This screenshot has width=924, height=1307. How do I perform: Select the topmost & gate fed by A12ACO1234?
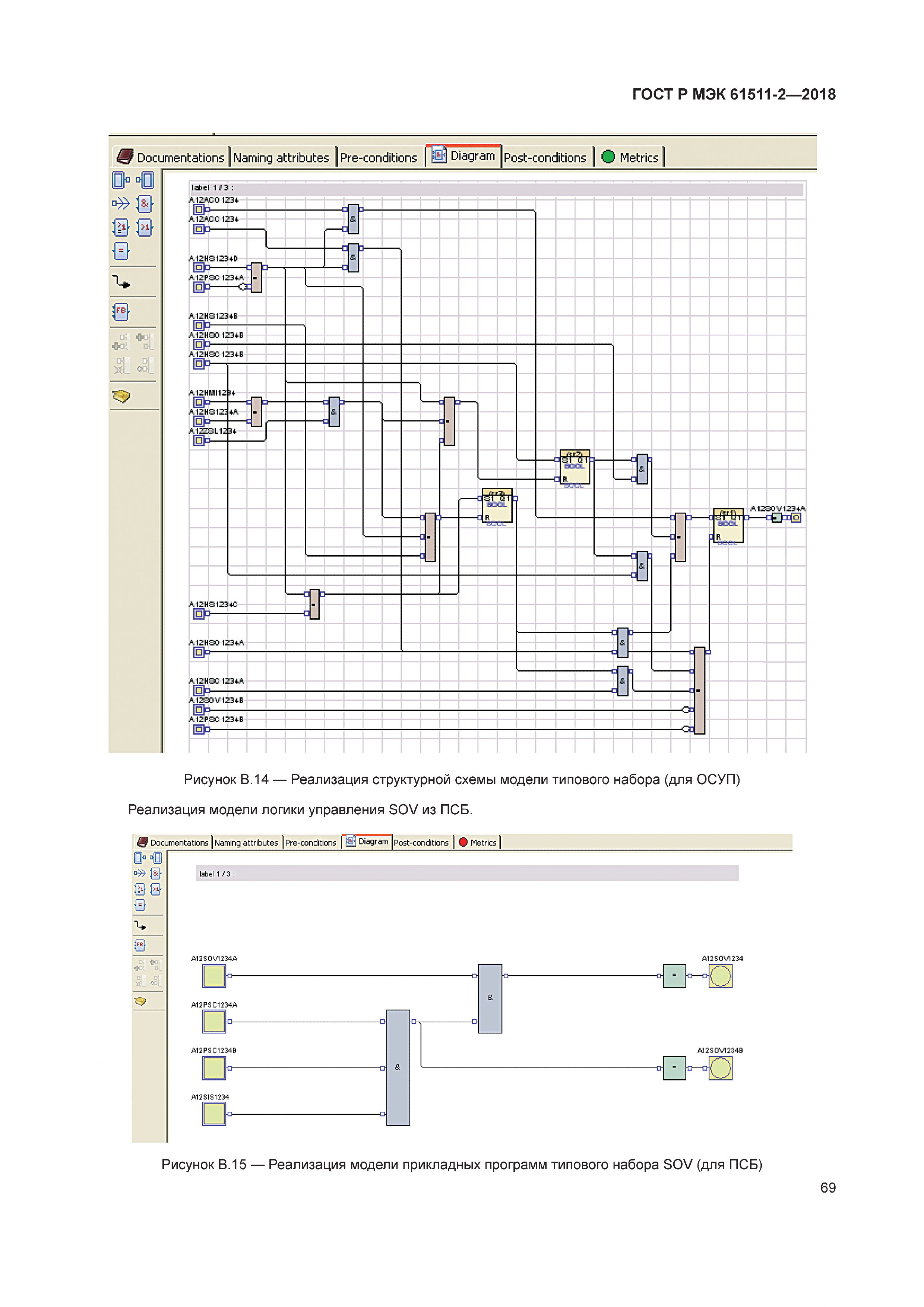click(x=353, y=219)
